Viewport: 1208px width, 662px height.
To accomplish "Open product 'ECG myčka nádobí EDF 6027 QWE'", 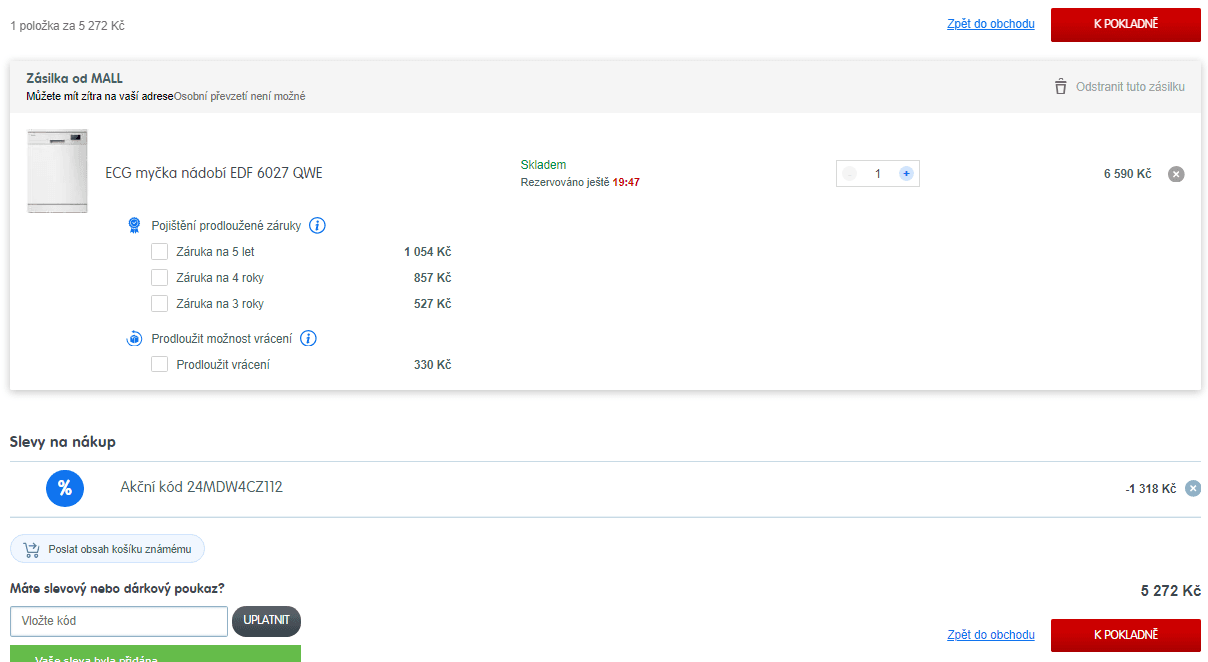I will click(214, 173).
